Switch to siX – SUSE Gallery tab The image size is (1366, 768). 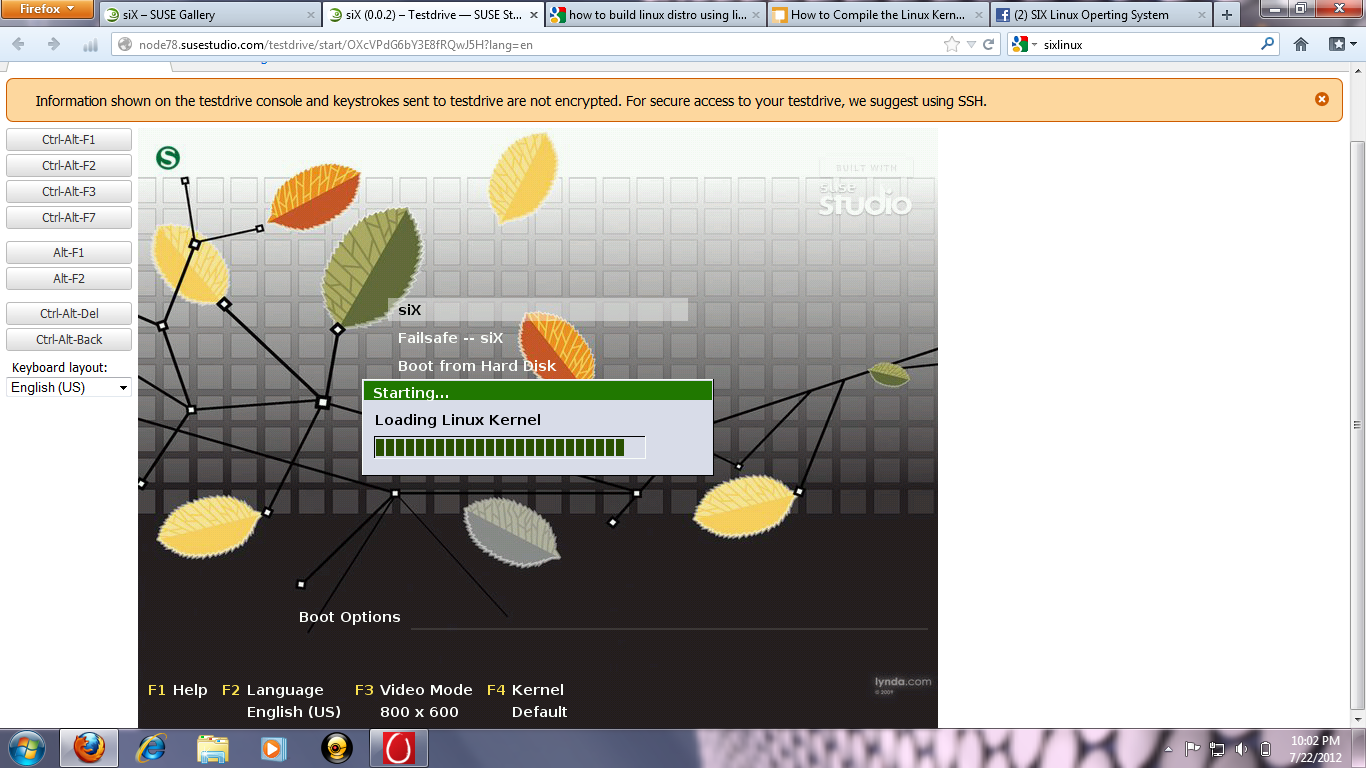[x=208, y=15]
